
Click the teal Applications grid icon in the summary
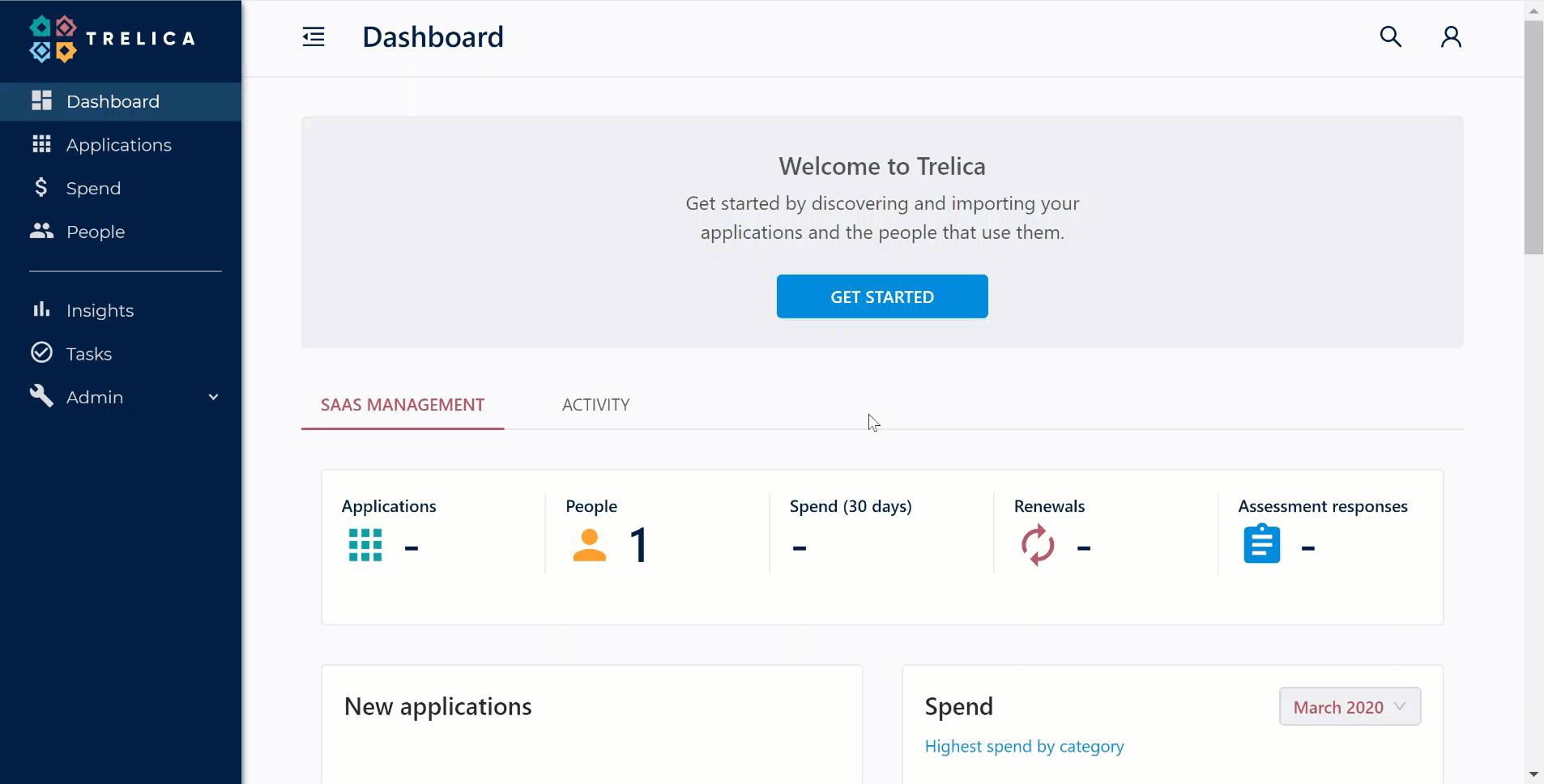pos(365,545)
